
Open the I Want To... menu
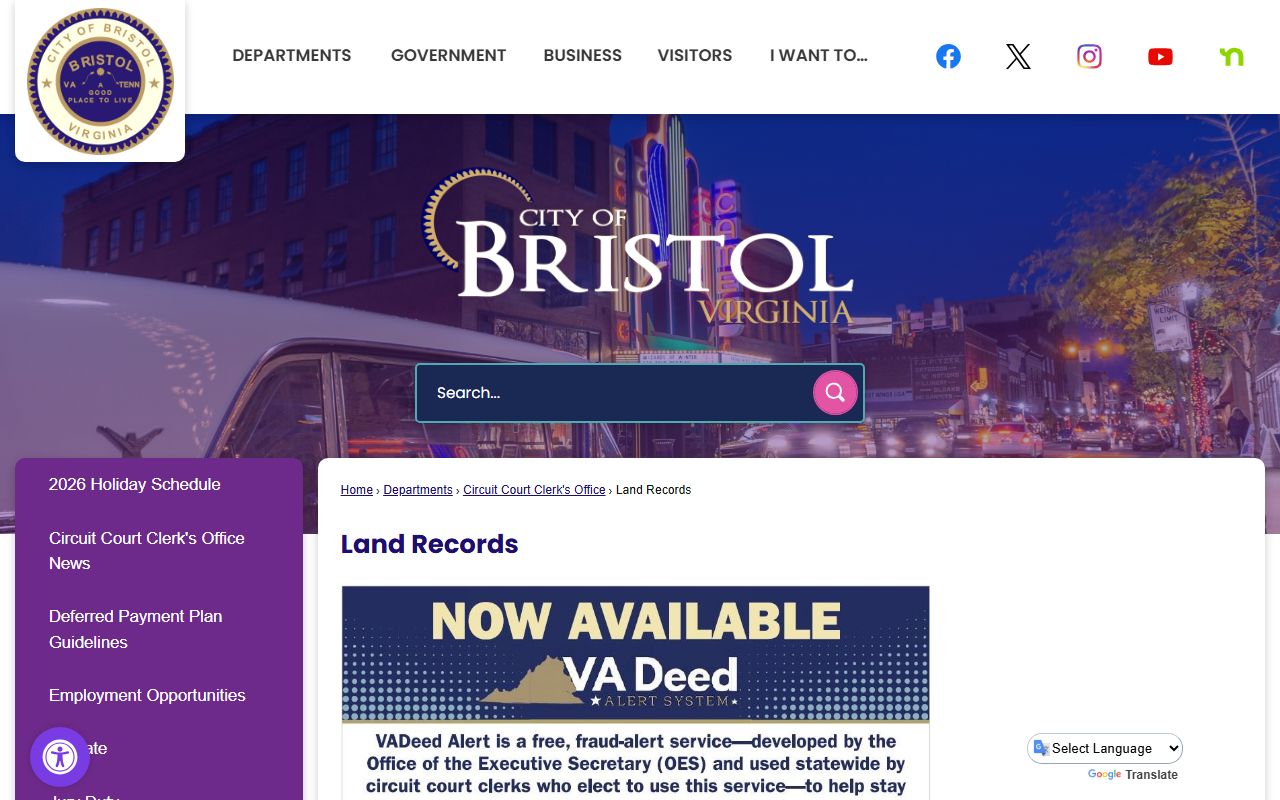pyautogui.click(x=819, y=56)
